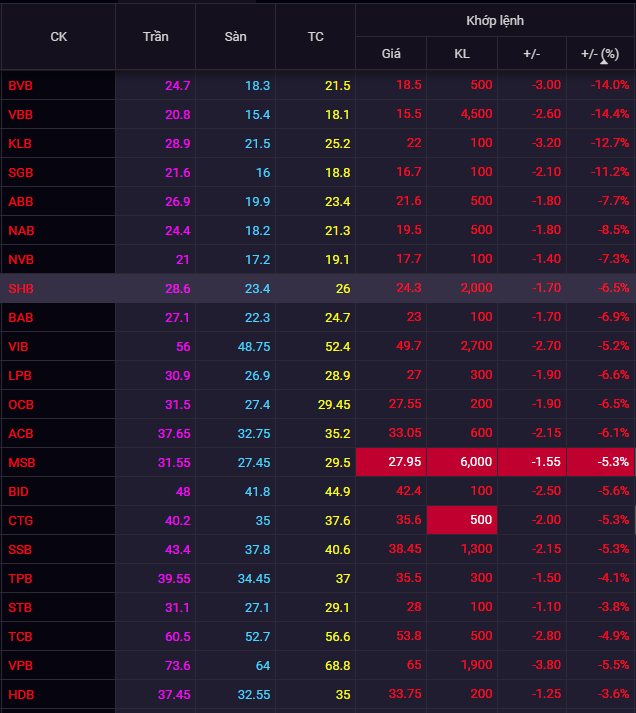This screenshot has height=713, width=636.
Task: Click the KL column header
Action: (461, 53)
